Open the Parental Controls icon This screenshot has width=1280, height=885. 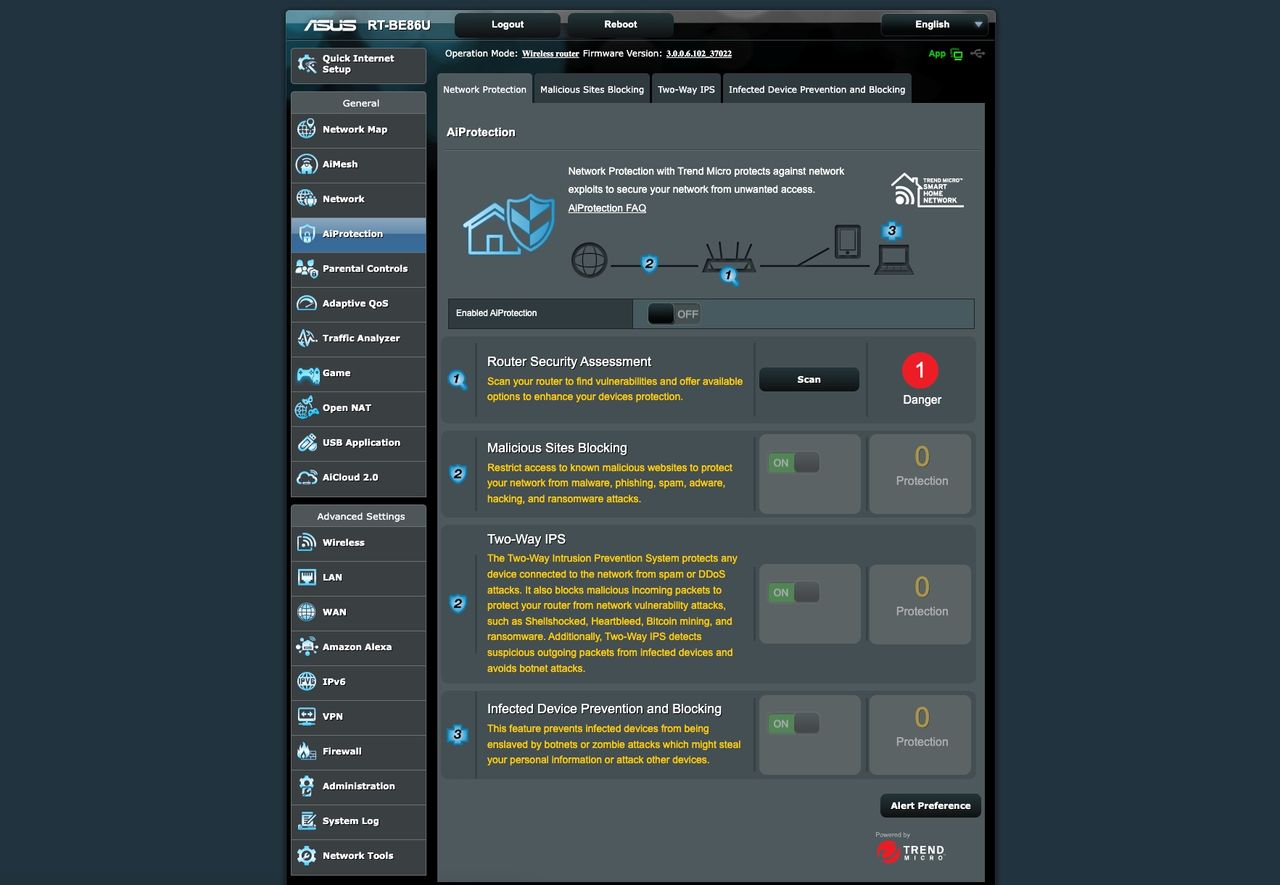click(307, 268)
